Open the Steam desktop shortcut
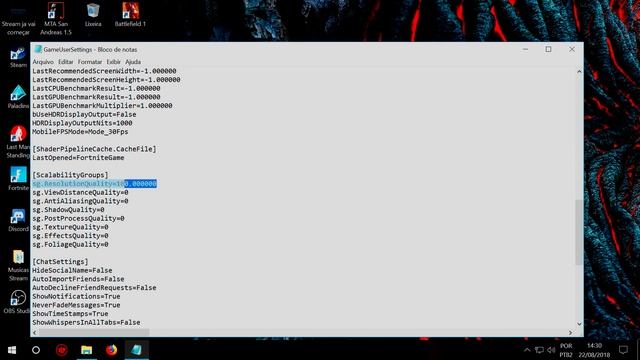Image resolution: width=640 pixels, height=360 pixels. (18, 57)
